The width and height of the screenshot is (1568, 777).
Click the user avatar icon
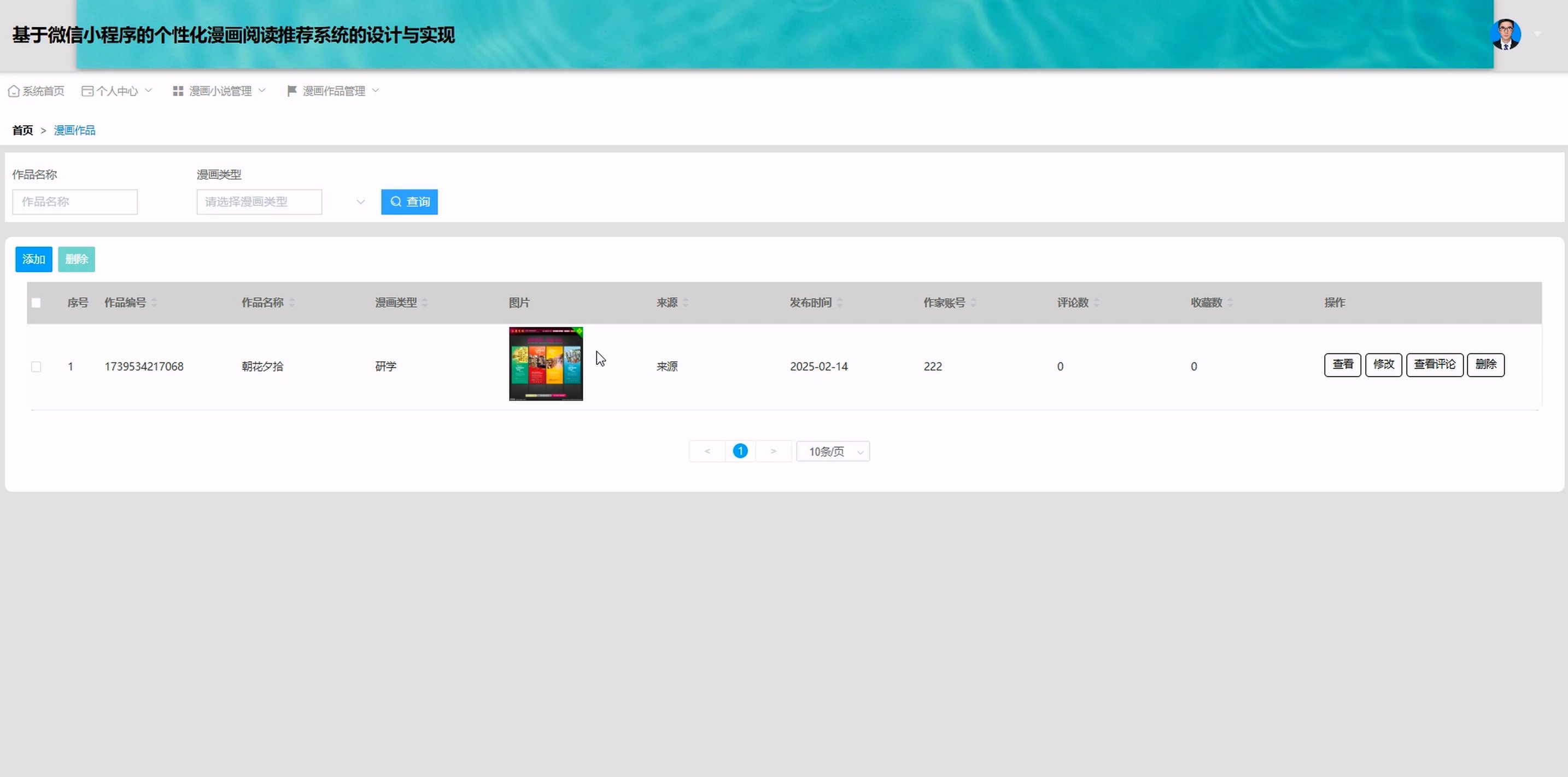pyautogui.click(x=1505, y=34)
